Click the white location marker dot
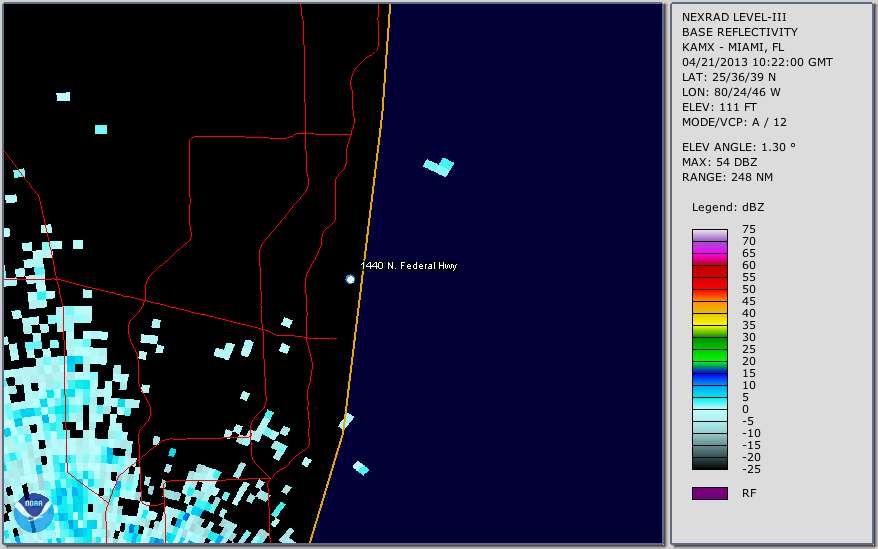The height and width of the screenshot is (549, 878). tap(350, 279)
